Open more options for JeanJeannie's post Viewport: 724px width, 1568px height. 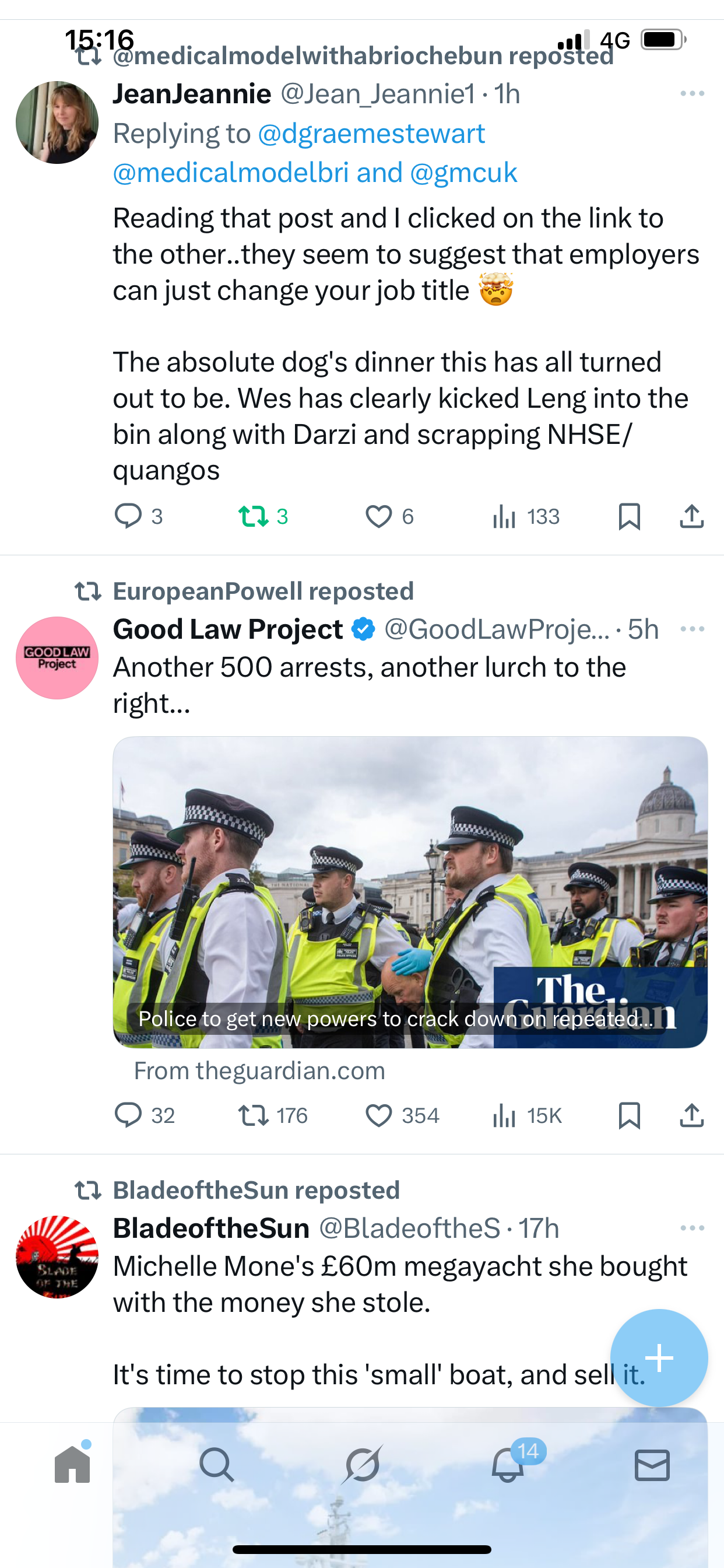click(692, 94)
